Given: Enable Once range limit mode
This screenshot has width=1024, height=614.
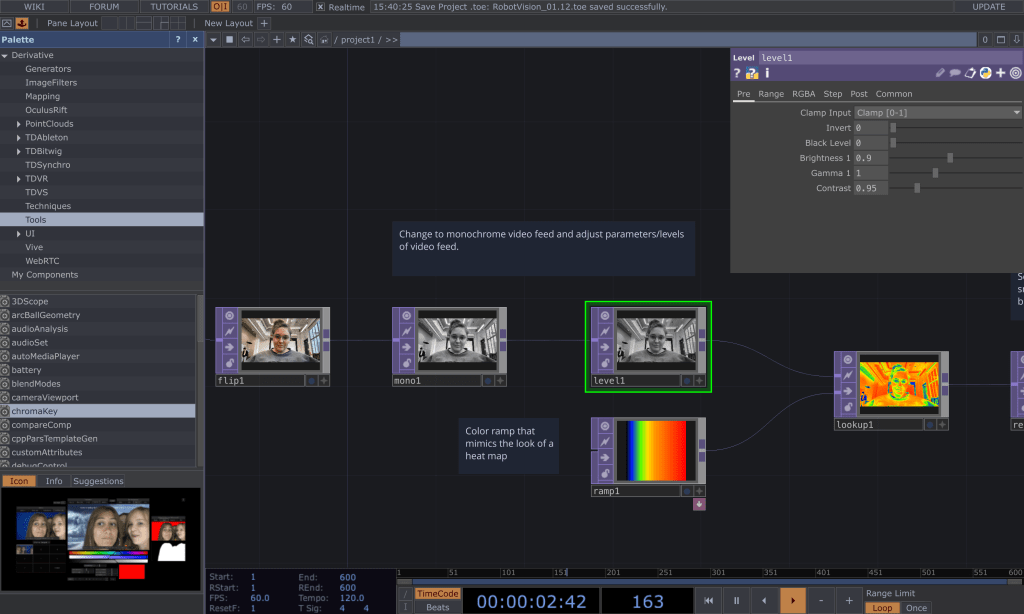Looking at the screenshot, I should (916, 608).
